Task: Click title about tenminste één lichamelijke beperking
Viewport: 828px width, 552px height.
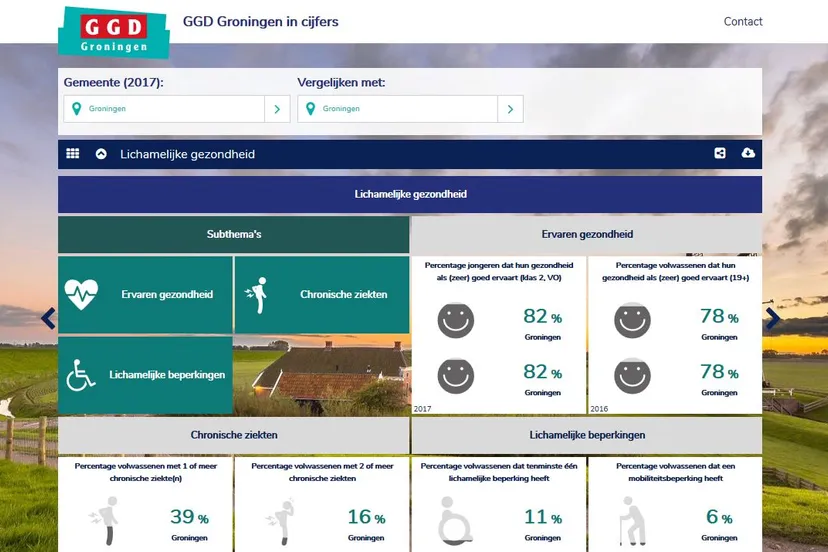Action: point(498,472)
